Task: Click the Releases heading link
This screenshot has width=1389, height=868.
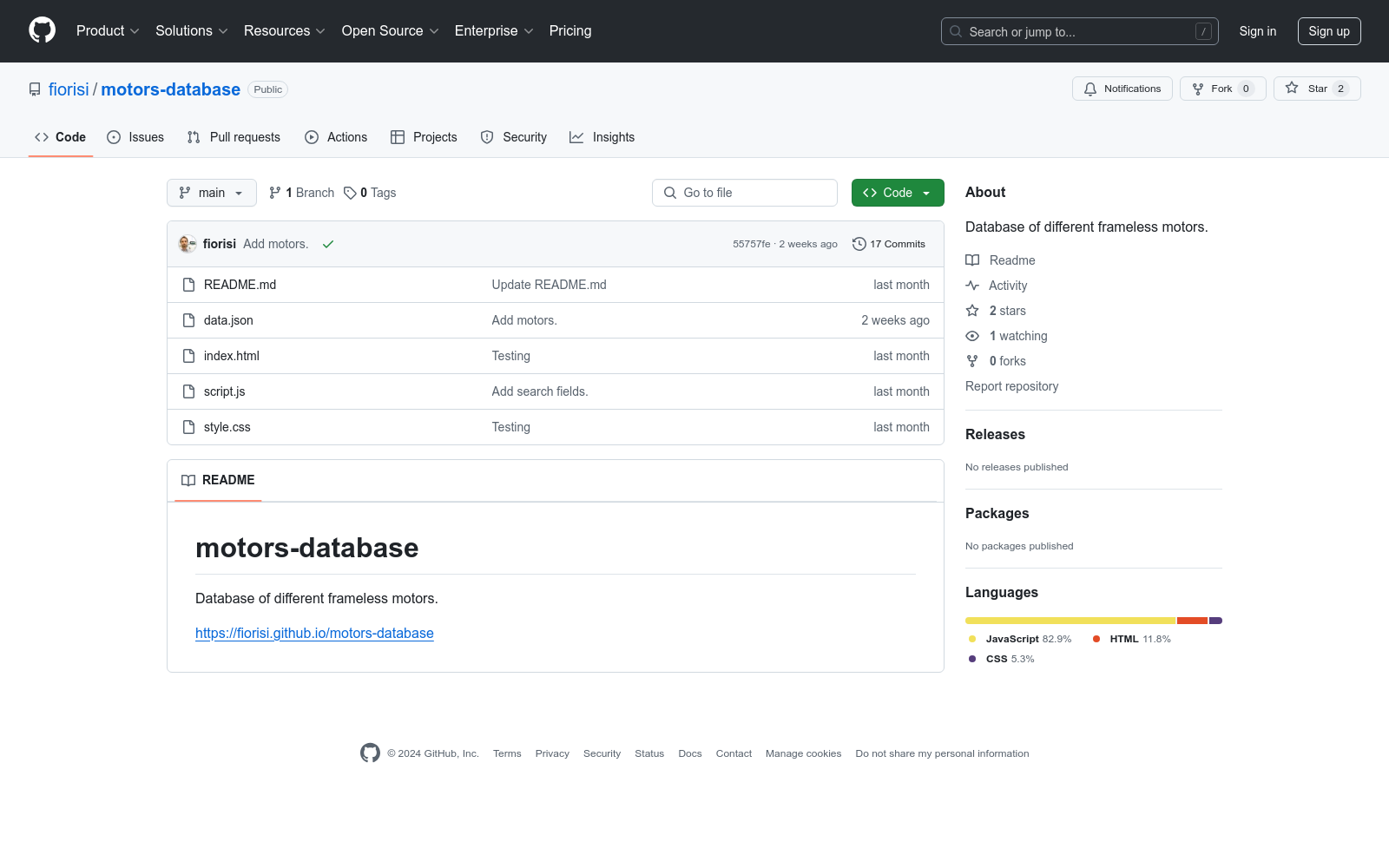Action: (x=995, y=435)
